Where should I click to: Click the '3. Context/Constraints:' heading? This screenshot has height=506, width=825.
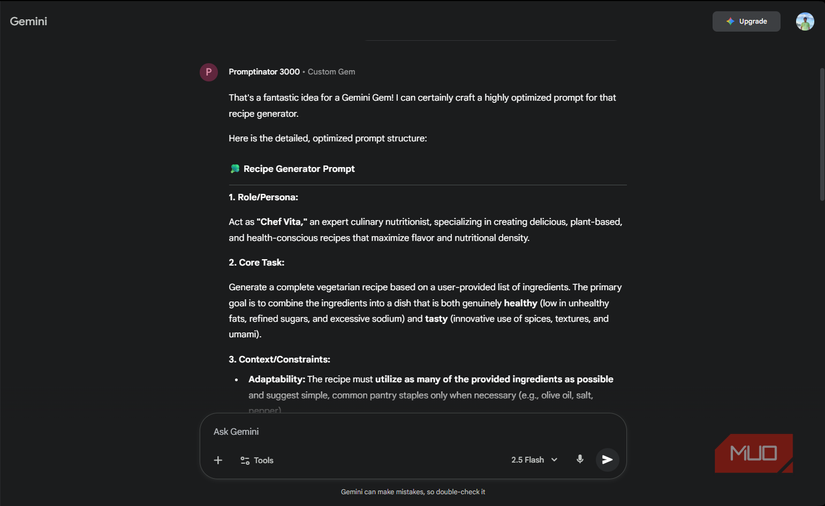point(279,359)
